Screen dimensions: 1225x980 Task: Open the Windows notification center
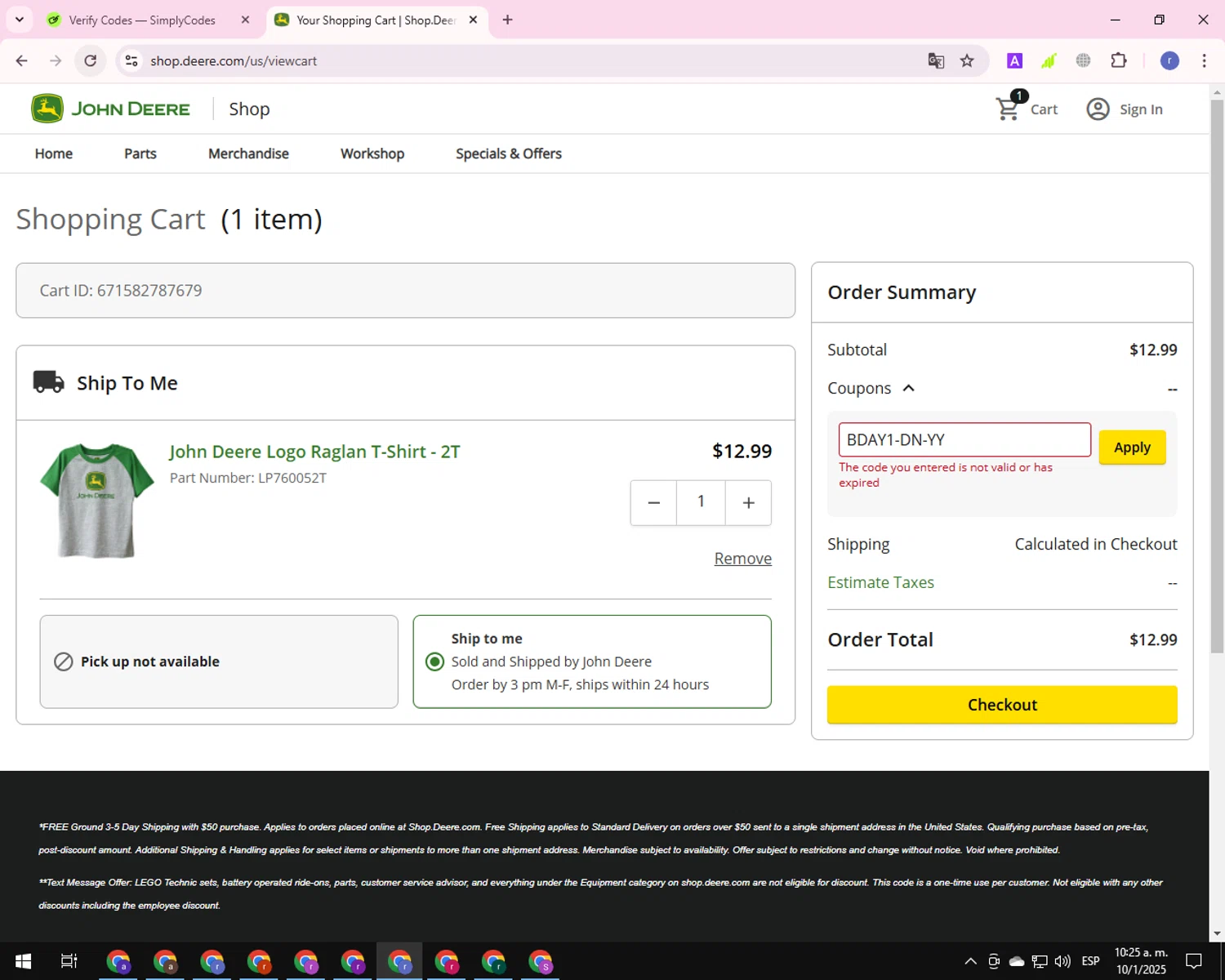[1194, 961]
